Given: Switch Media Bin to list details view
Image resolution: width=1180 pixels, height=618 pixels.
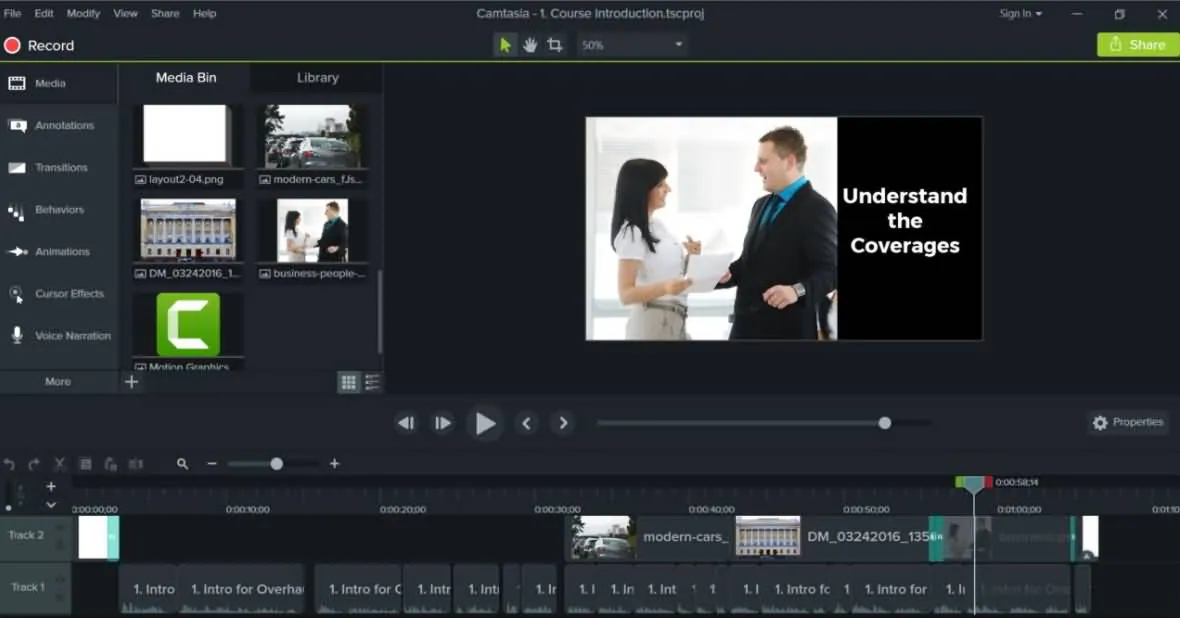Looking at the screenshot, I should (x=373, y=382).
